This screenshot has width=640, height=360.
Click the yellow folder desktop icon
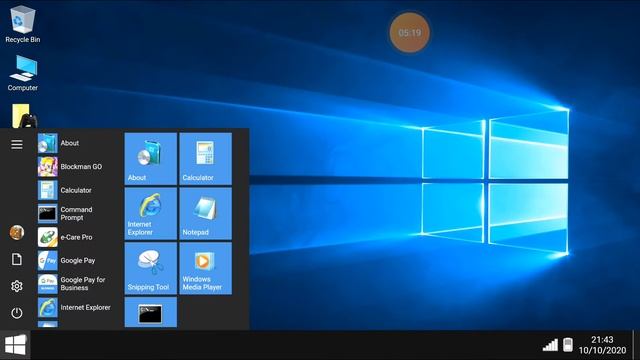[23, 116]
